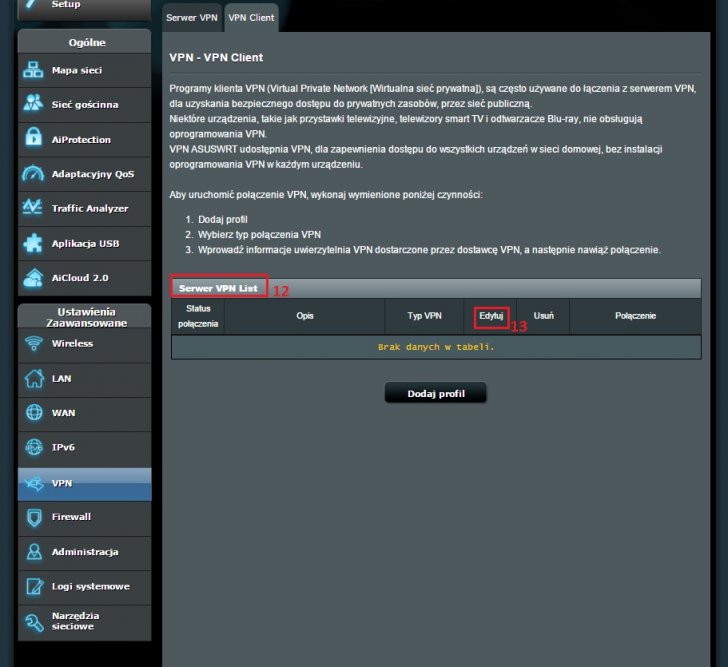The height and width of the screenshot is (667, 728).
Task: Click the Połączenie column header
Action: (635, 316)
